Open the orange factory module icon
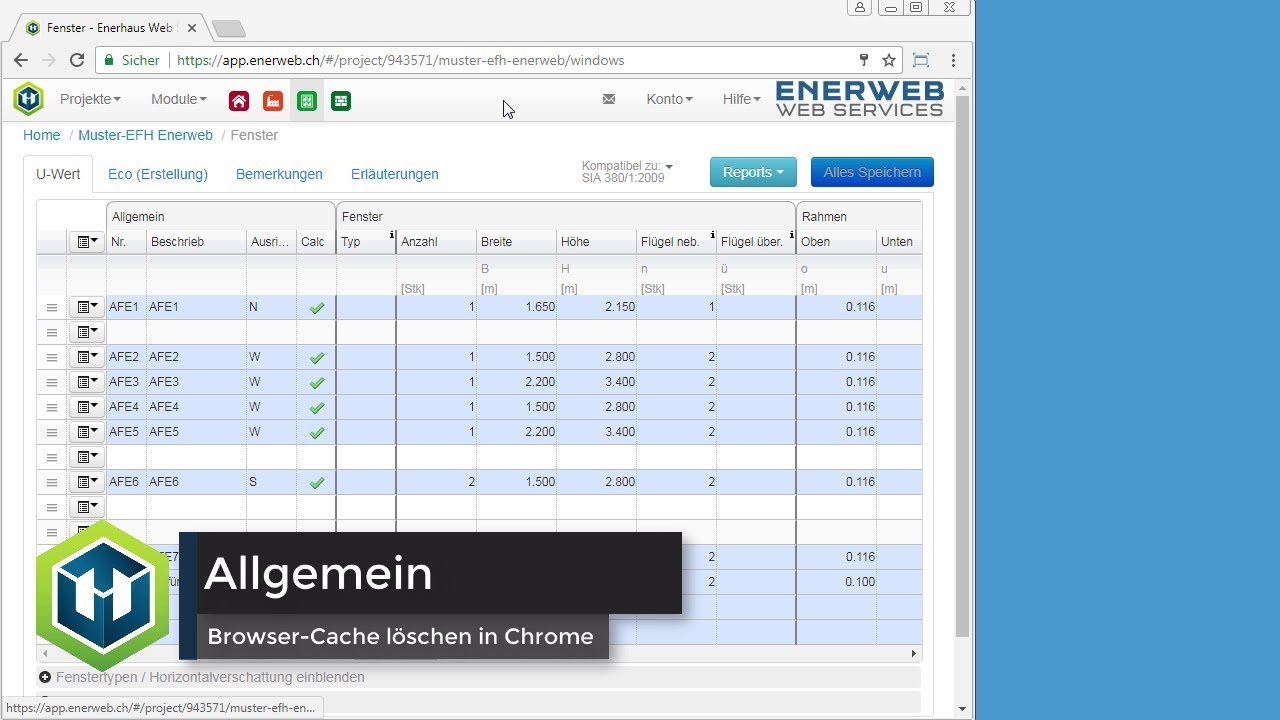This screenshot has width=1280, height=720. (x=273, y=101)
